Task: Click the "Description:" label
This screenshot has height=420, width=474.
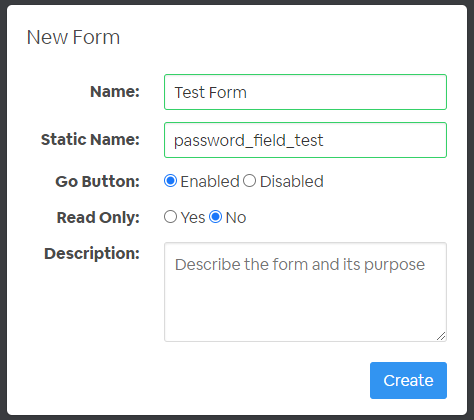Action: (92, 254)
